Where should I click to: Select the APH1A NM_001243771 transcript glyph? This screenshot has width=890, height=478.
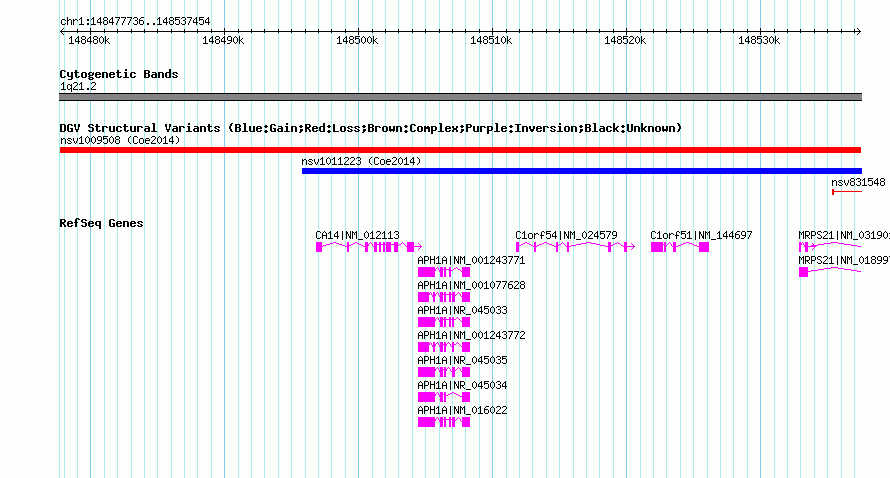[x=444, y=272]
